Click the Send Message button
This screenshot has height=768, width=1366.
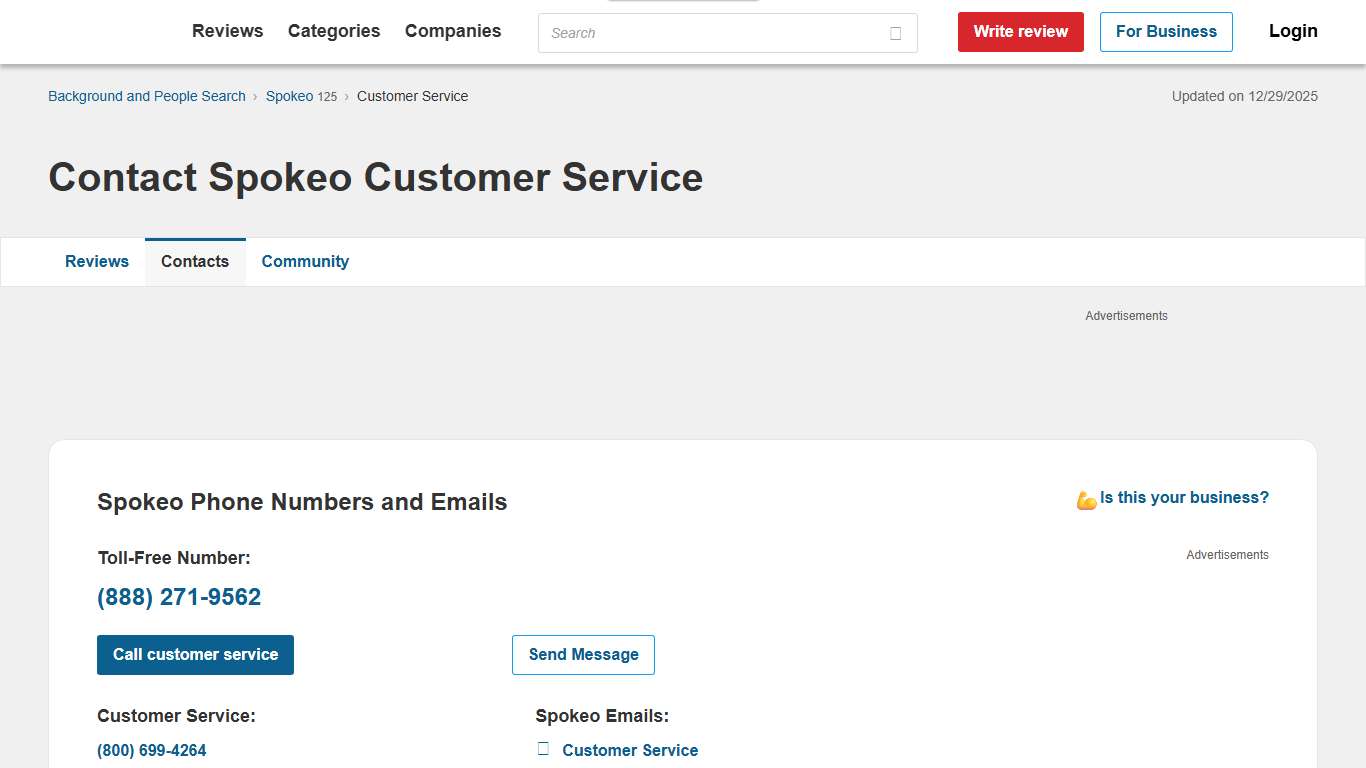(x=583, y=654)
